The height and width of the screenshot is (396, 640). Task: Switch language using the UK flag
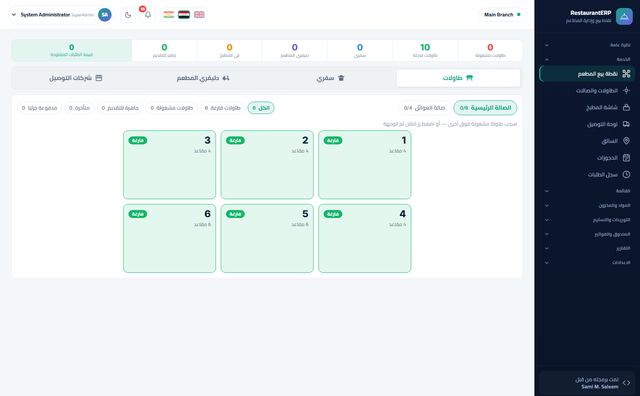tap(199, 15)
